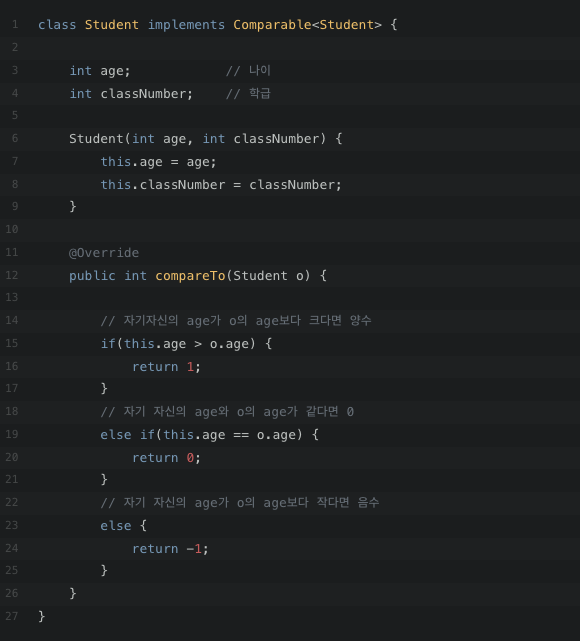Screen dimensions: 580x641
Task: Click 'this.classNumber = classNumber;' on line 8
Action: (221, 185)
